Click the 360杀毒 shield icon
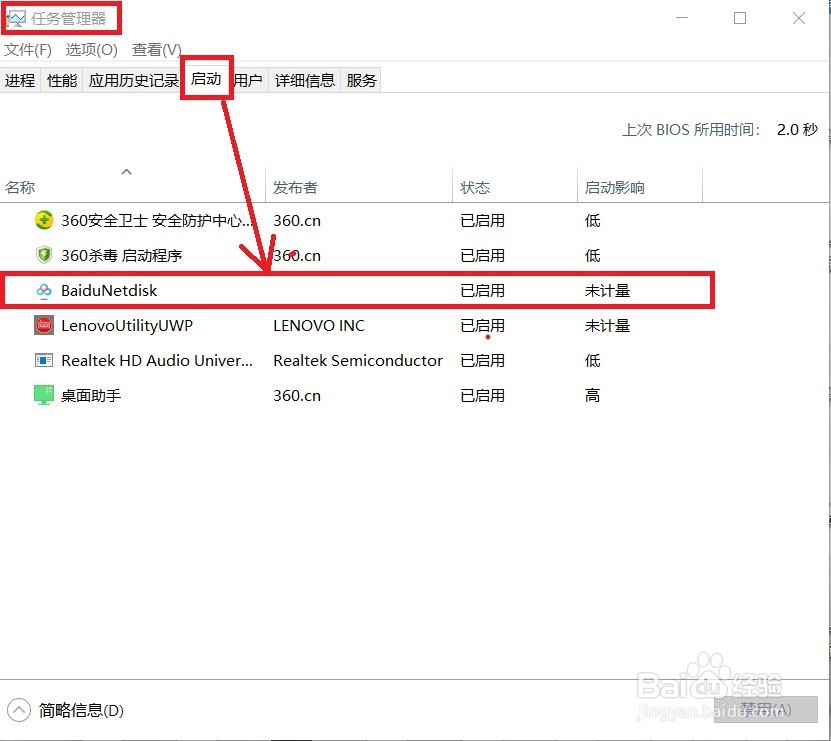The width and height of the screenshot is (831, 741). [x=43, y=255]
